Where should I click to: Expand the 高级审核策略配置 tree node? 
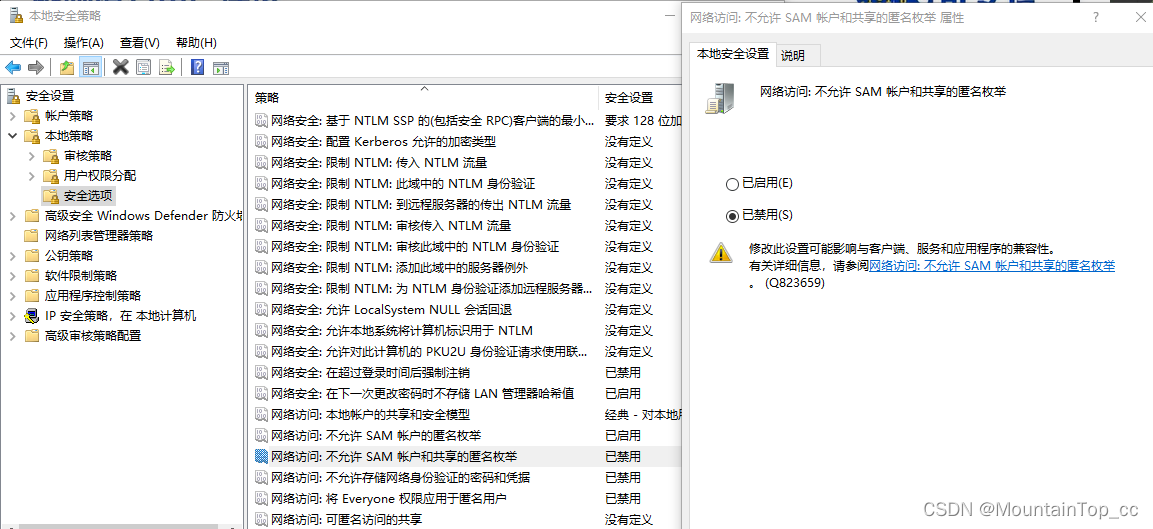[13, 335]
